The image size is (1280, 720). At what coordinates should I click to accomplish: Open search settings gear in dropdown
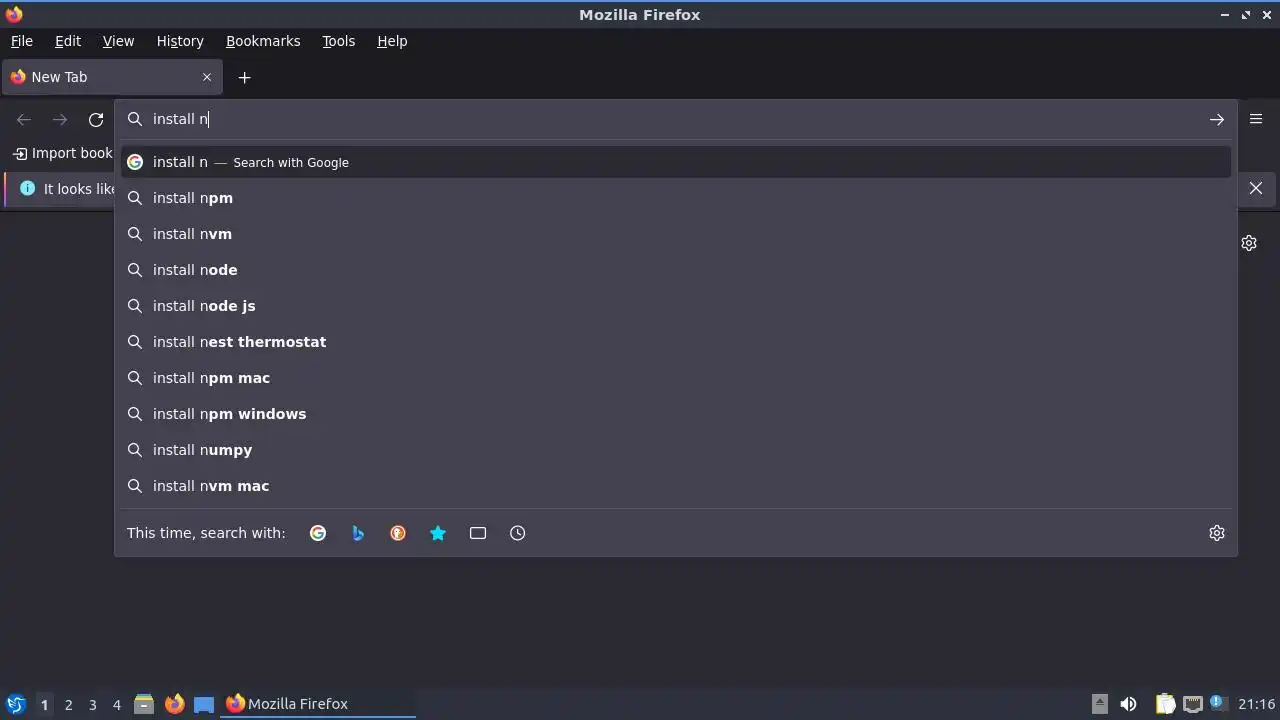(x=1217, y=533)
